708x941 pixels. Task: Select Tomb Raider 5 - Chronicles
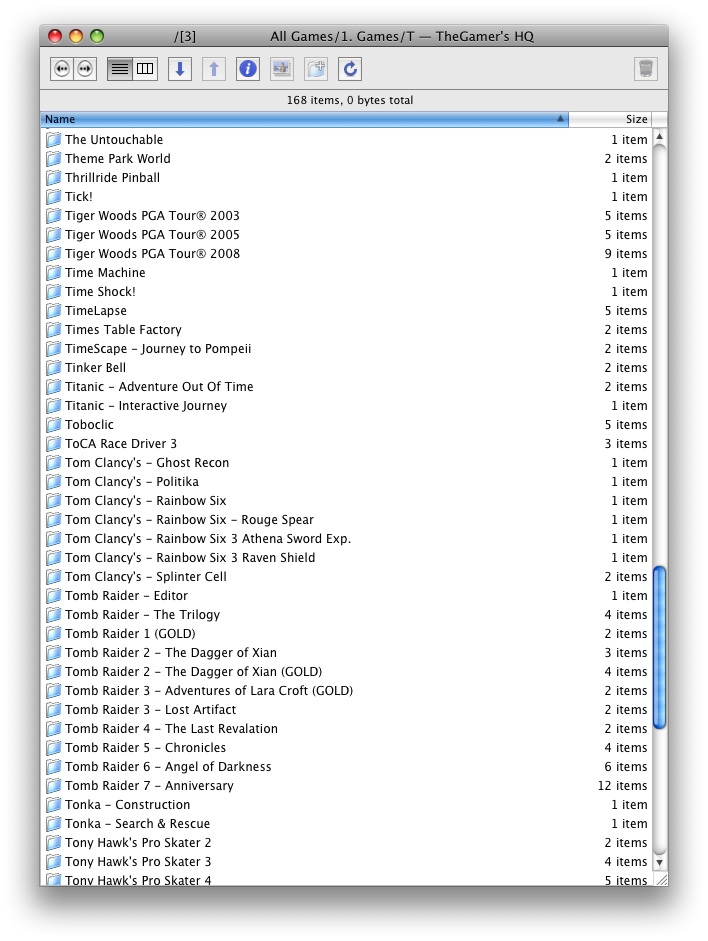(x=145, y=748)
